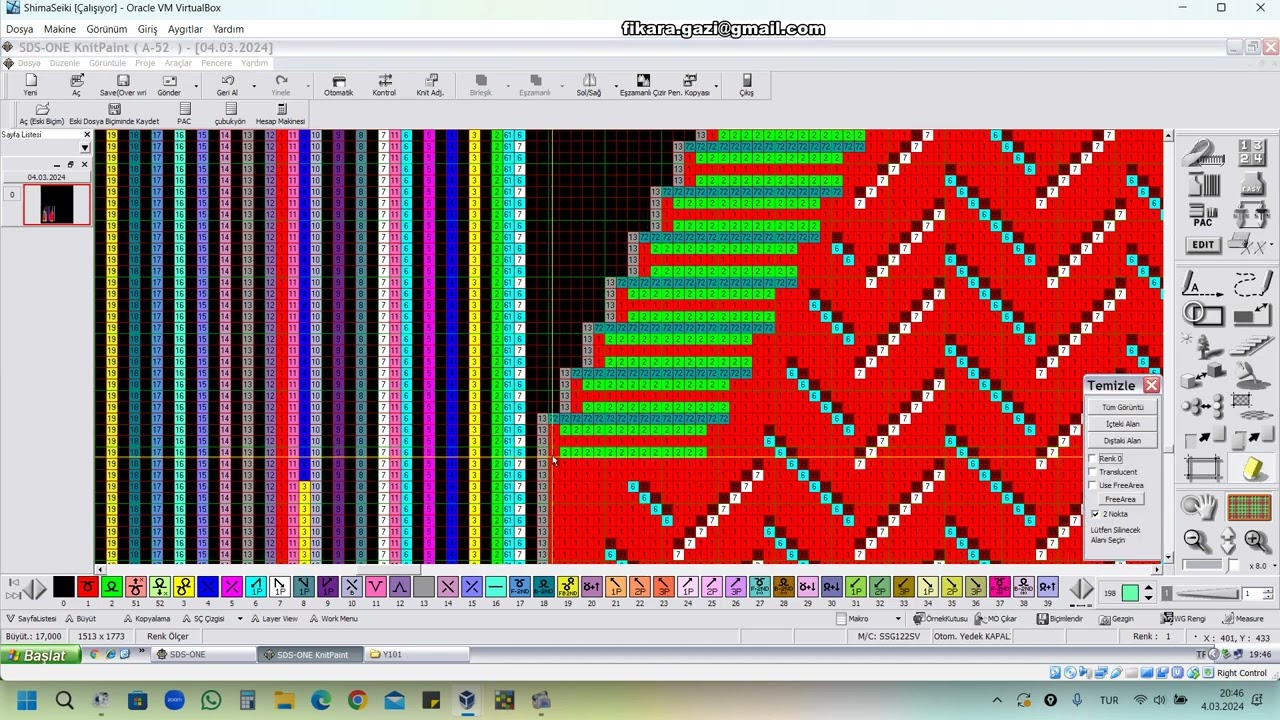Click Eşzamanlı Çizir Pen. Kopyası icon

pyautogui.click(x=664, y=85)
